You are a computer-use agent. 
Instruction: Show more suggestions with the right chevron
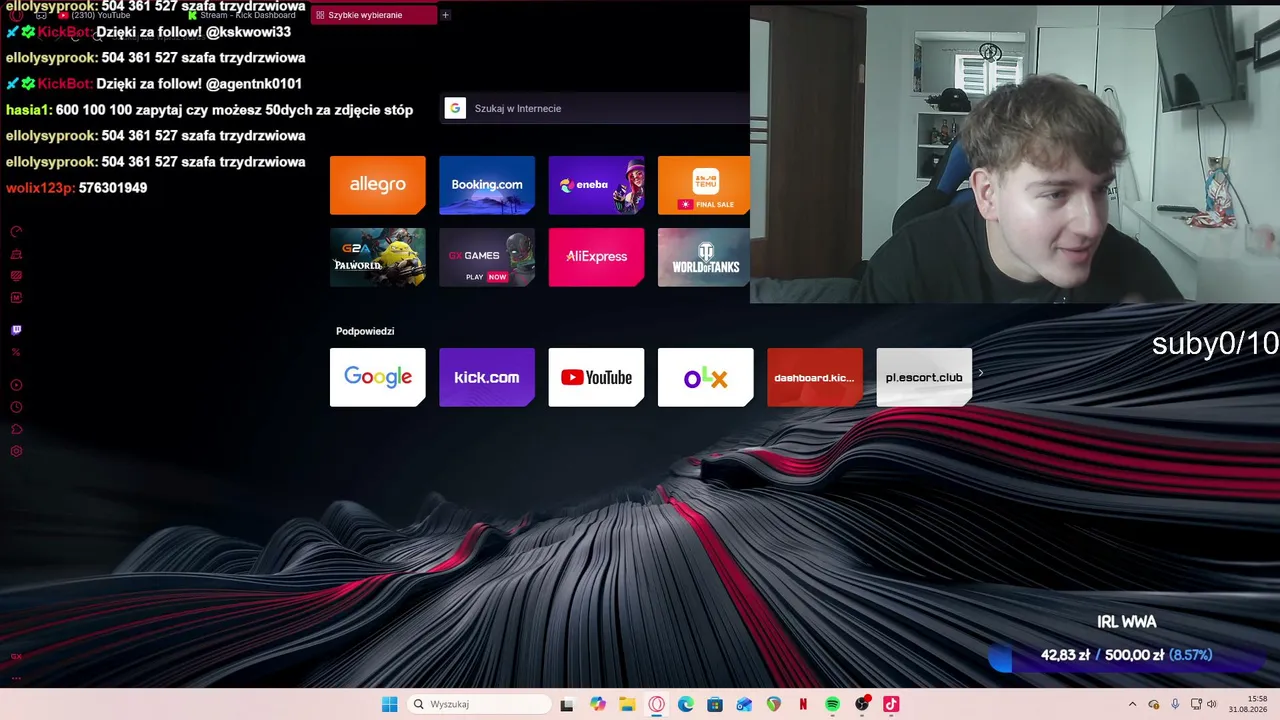[x=980, y=373]
